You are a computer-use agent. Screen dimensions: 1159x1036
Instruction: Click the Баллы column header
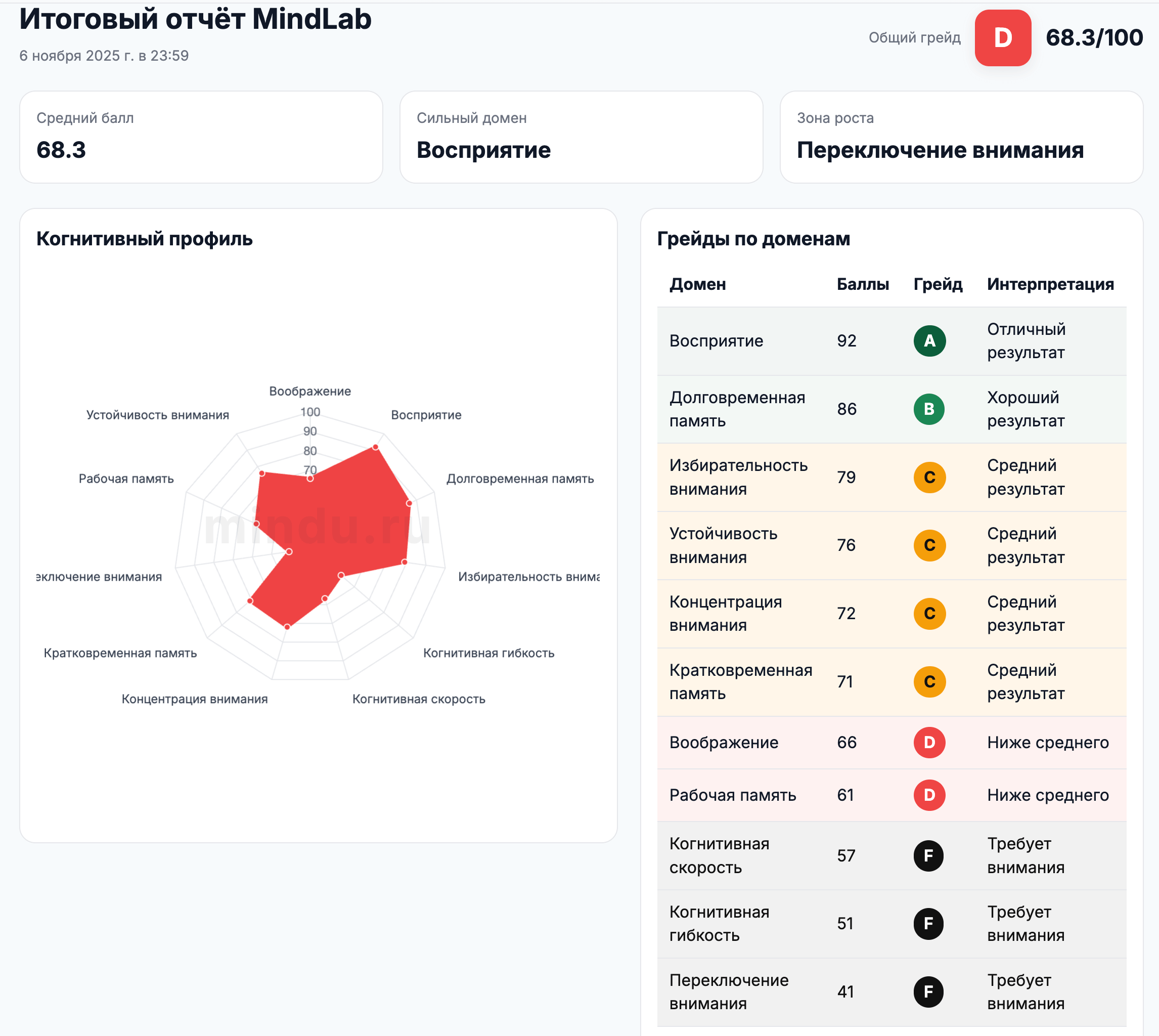pyautogui.click(x=862, y=284)
